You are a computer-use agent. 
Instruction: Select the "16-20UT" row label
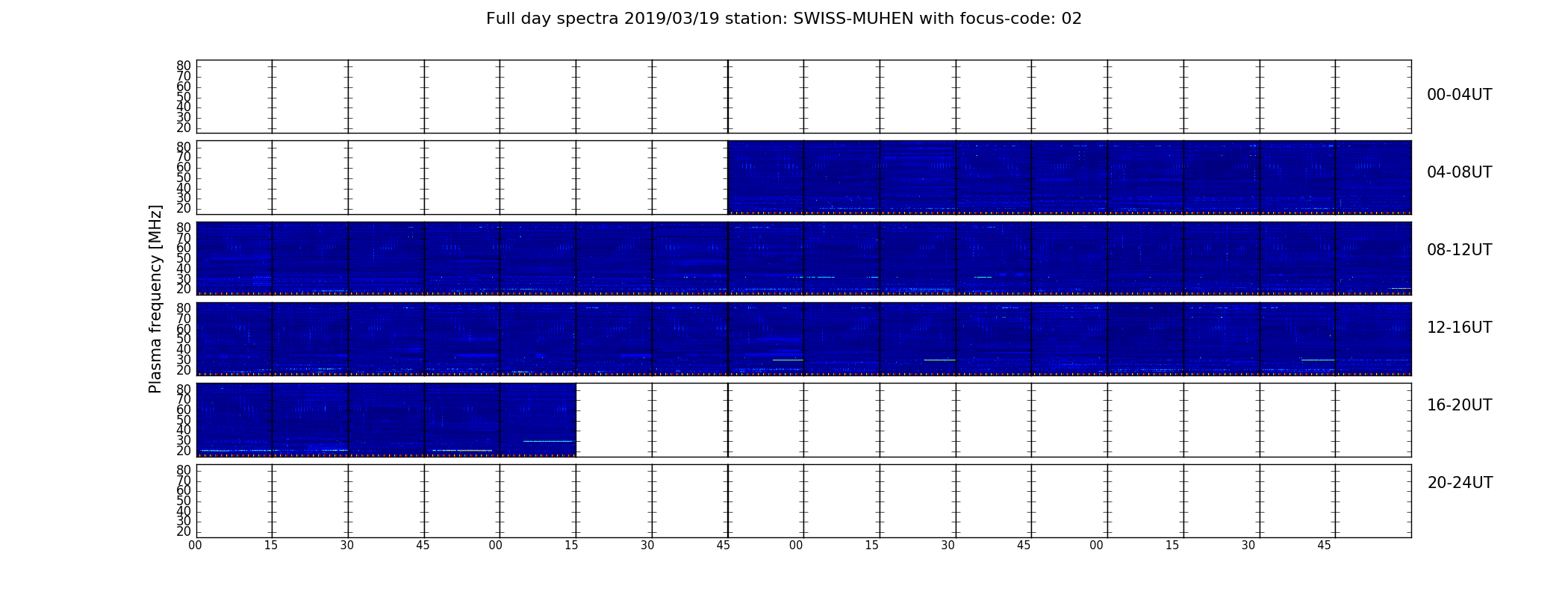(1459, 405)
